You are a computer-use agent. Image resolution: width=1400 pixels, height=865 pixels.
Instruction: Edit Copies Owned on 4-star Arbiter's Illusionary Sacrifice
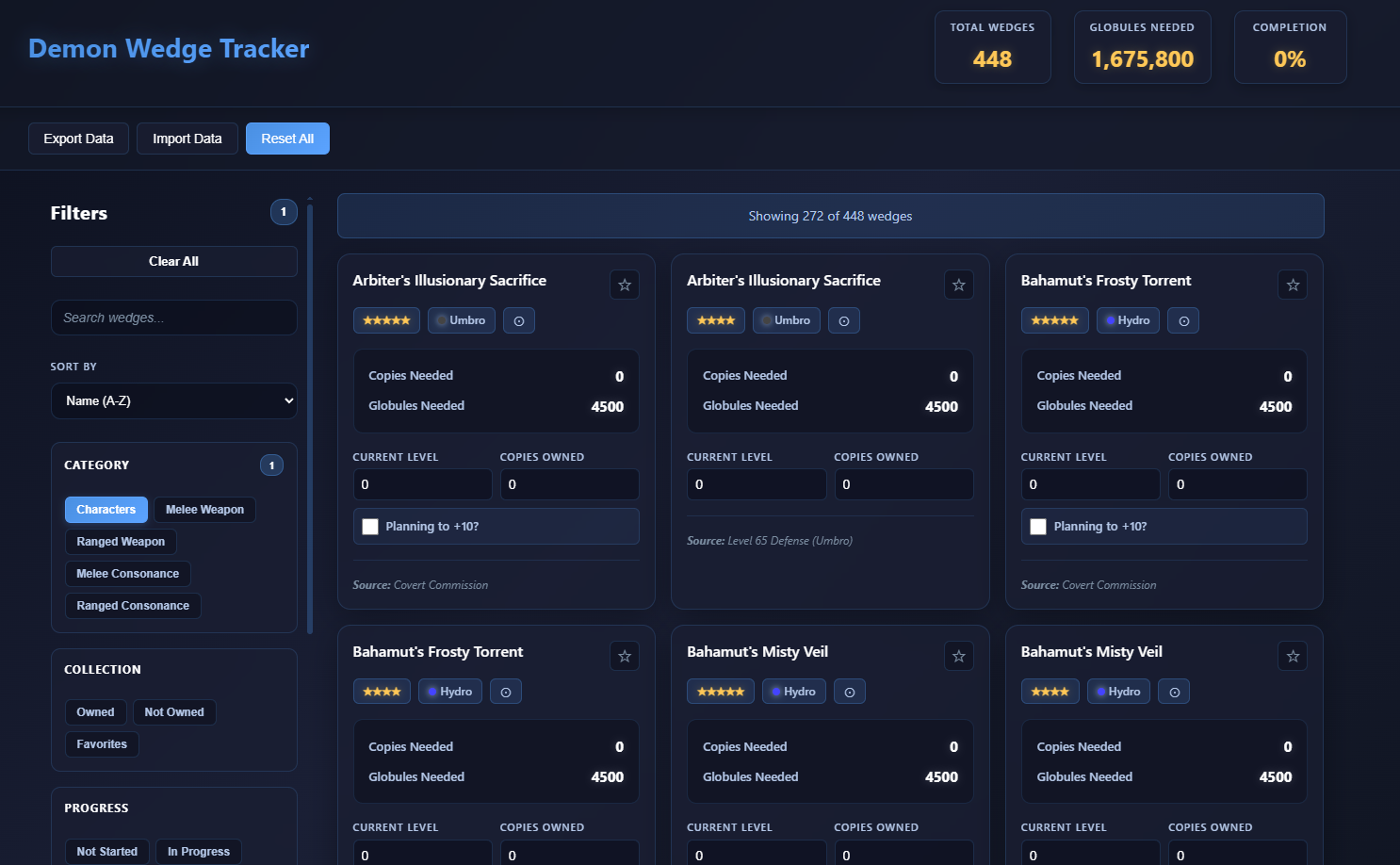pyautogui.click(x=904, y=484)
